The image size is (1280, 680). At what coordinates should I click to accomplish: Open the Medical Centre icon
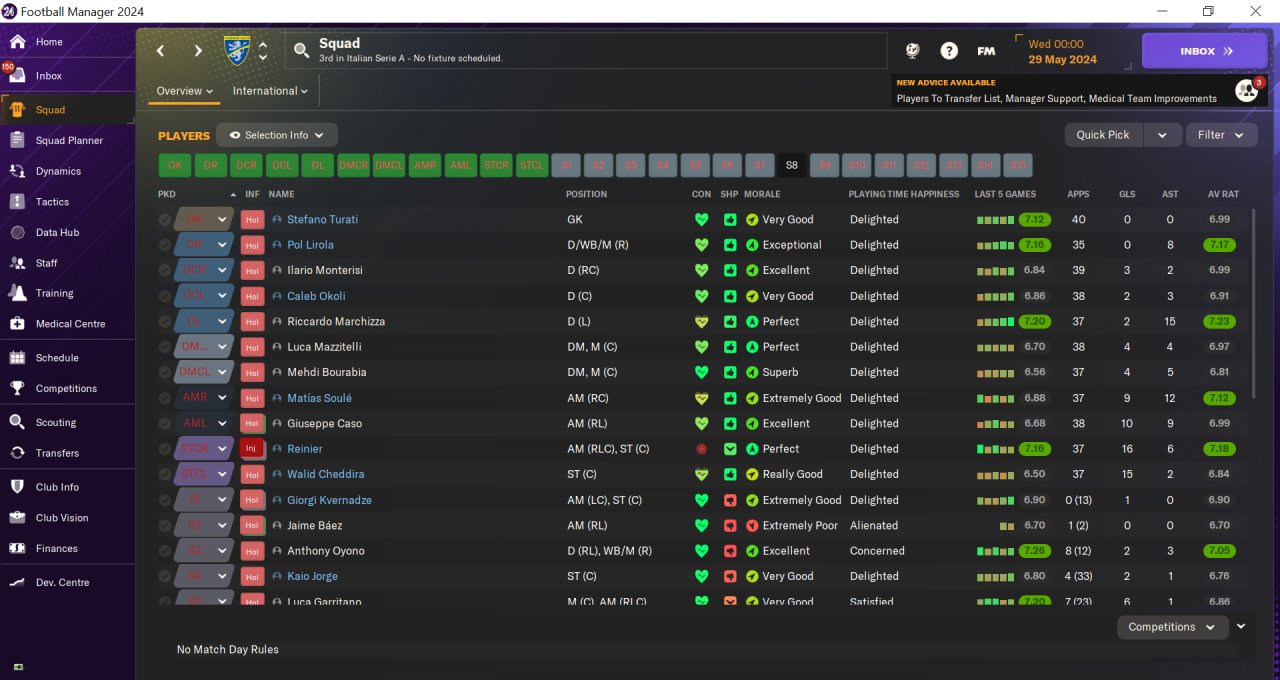[17, 324]
